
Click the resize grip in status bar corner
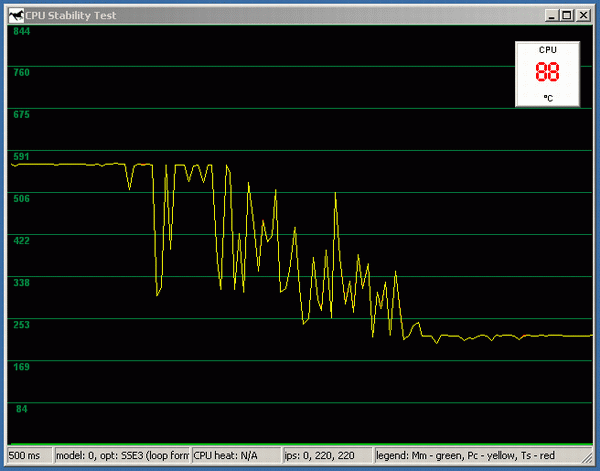click(x=587, y=458)
